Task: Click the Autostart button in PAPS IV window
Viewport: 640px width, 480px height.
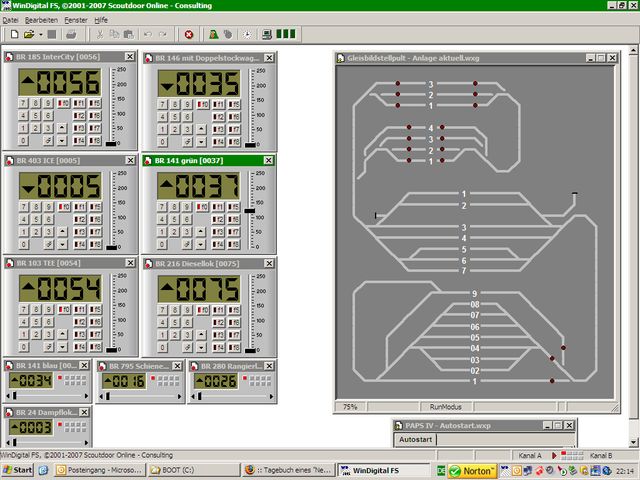Action: click(415, 440)
